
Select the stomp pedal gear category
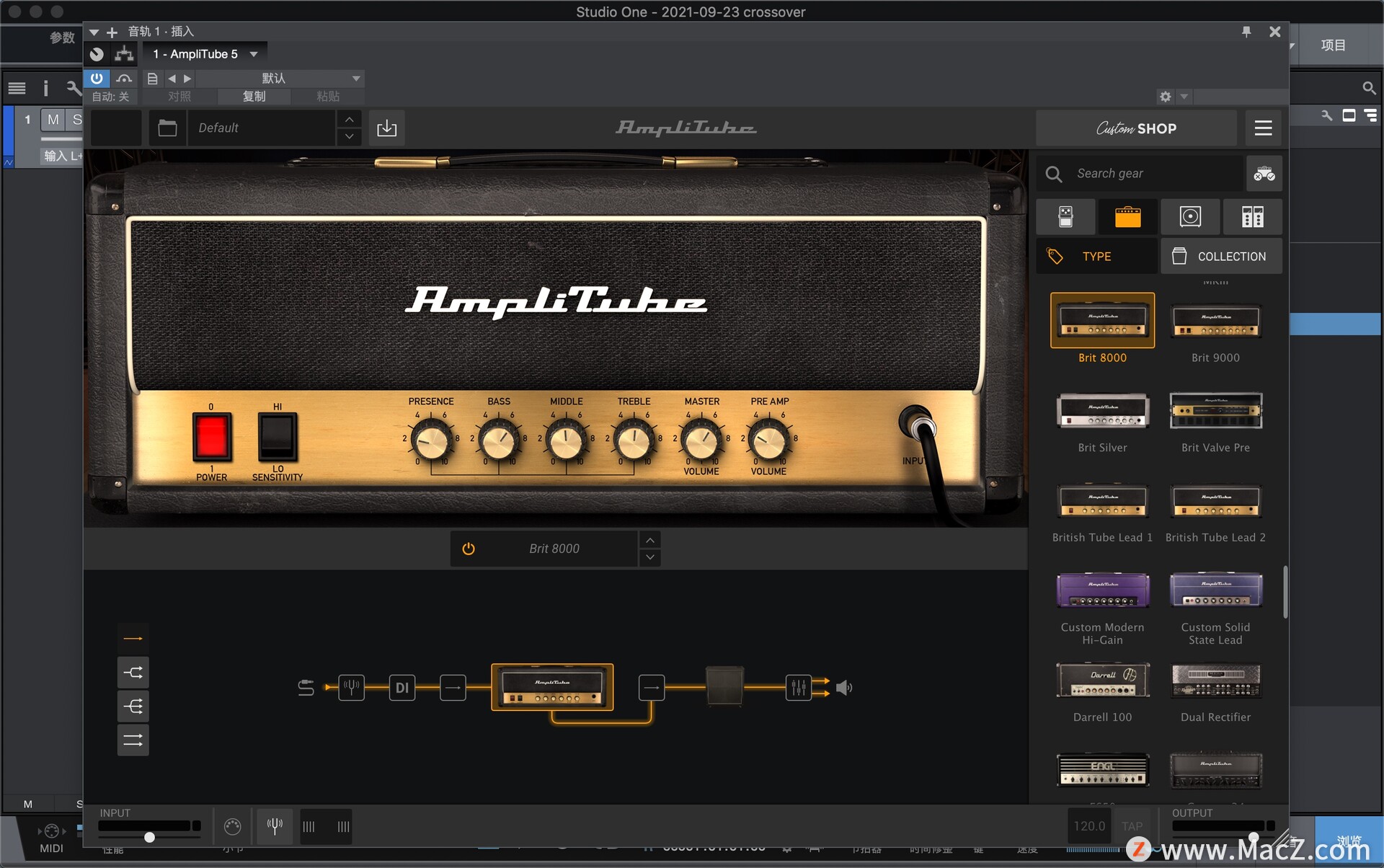click(1065, 217)
